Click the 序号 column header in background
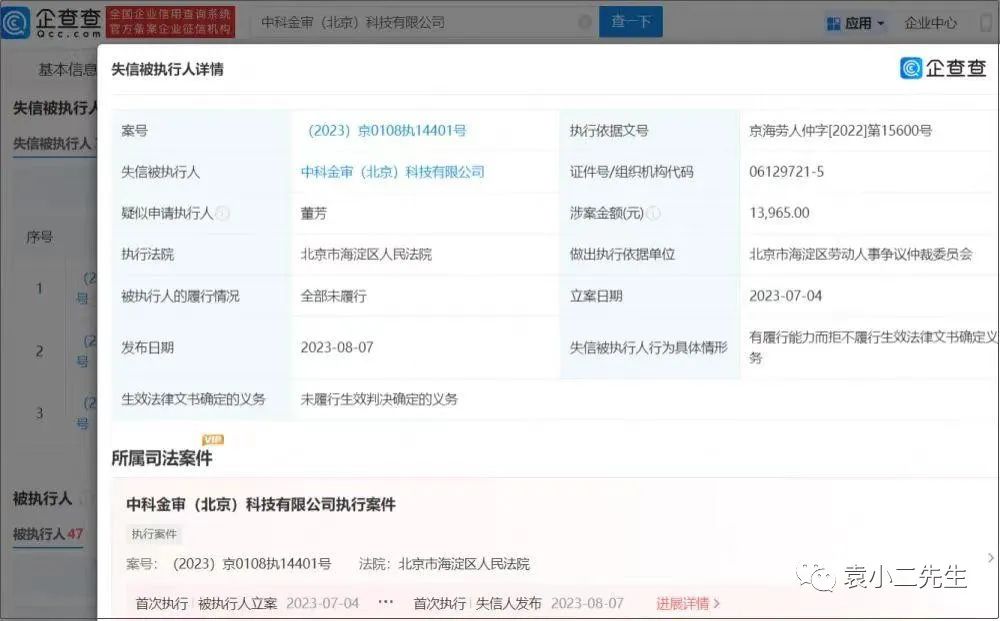Image resolution: width=1000 pixels, height=621 pixels. tap(40, 237)
